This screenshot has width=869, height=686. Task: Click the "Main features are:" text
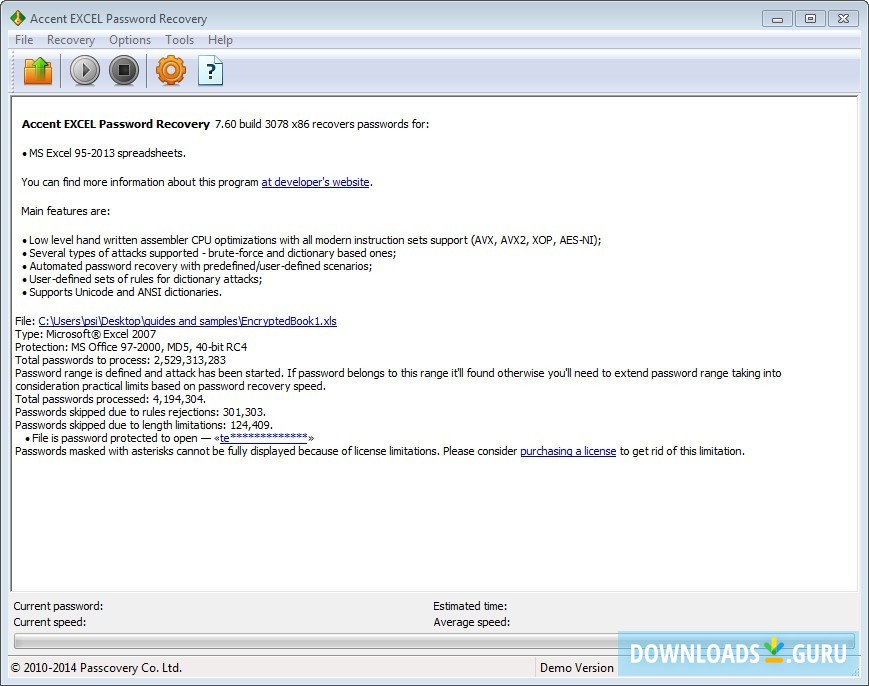65,211
